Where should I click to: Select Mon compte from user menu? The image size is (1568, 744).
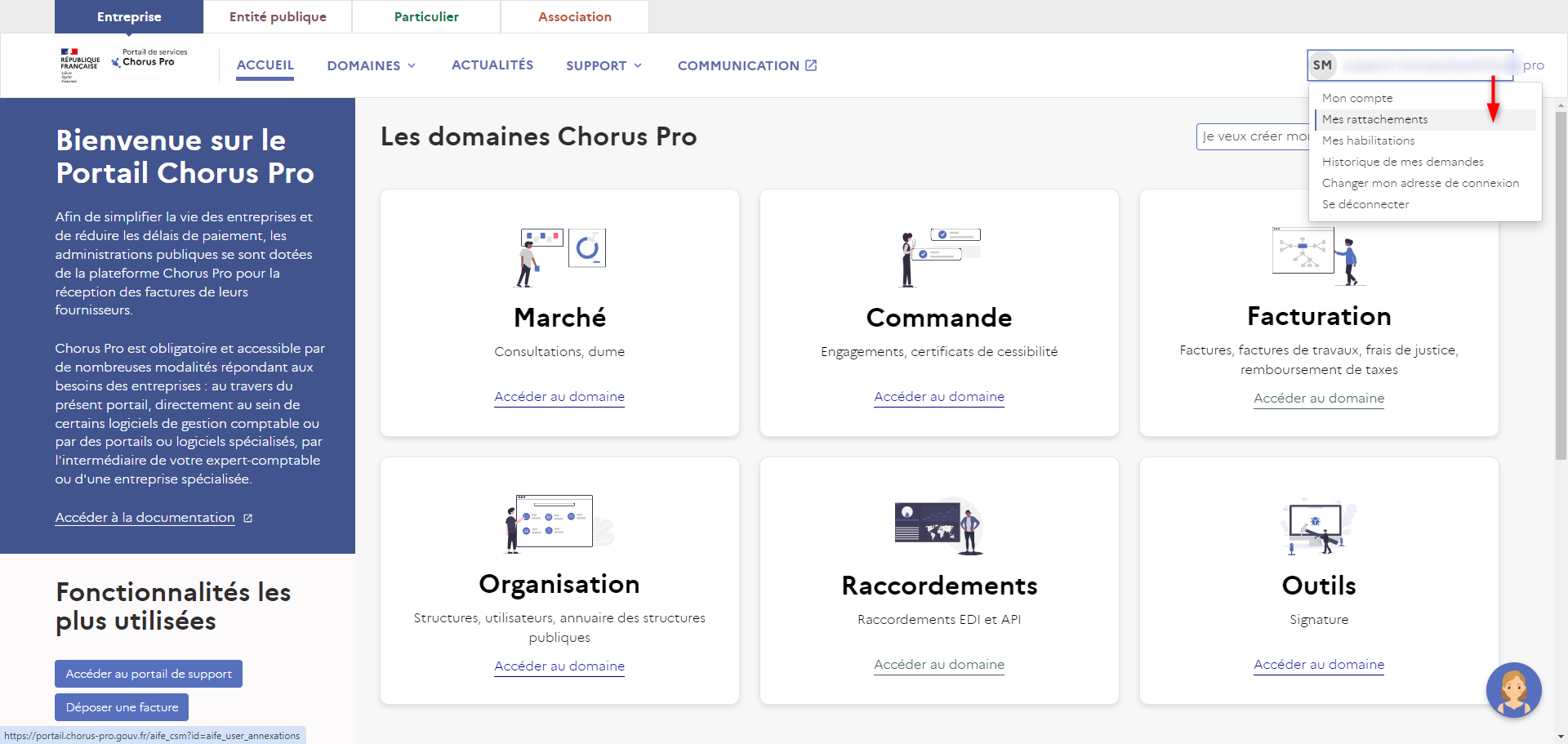[x=1425, y=98]
